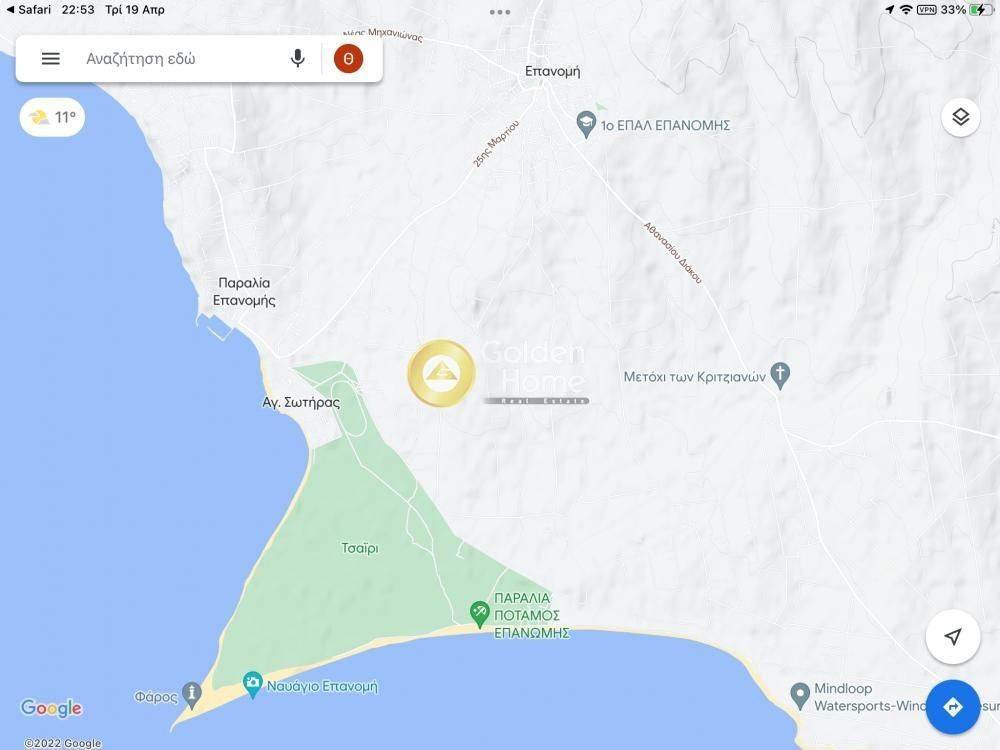Viewport: 1000px width, 750px height.
Task: Tap the my-location arrow button
Action: 953,636
